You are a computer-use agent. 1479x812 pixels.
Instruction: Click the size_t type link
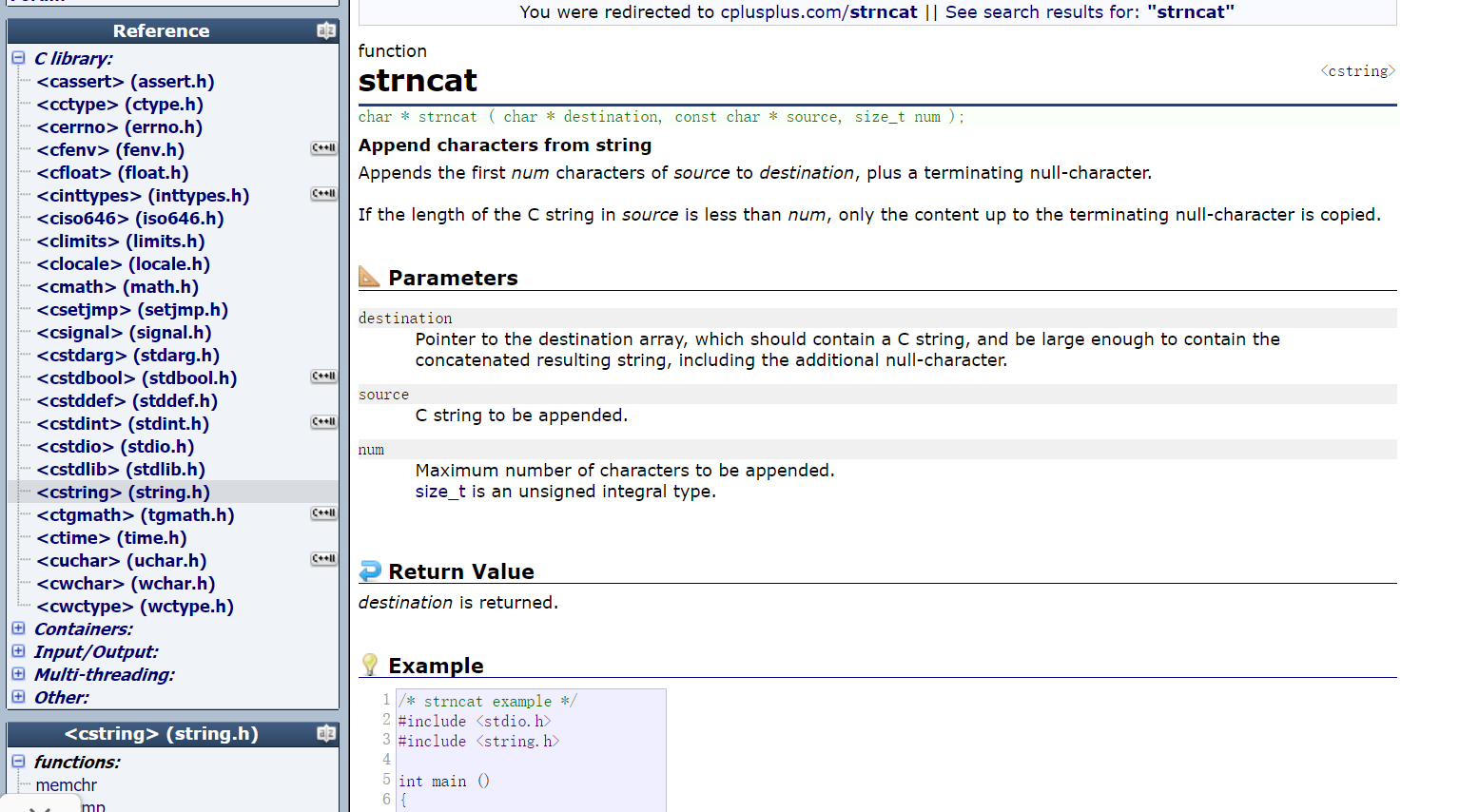[x=440, y=492]
